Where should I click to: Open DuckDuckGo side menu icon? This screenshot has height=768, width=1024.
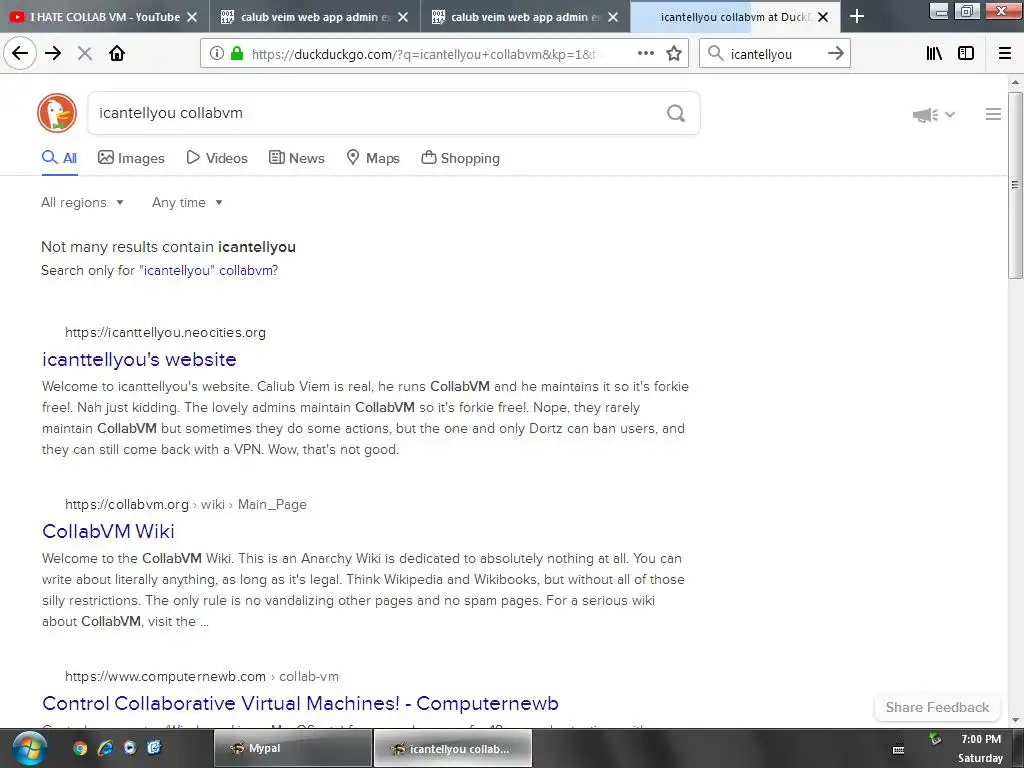pos(993,114)
